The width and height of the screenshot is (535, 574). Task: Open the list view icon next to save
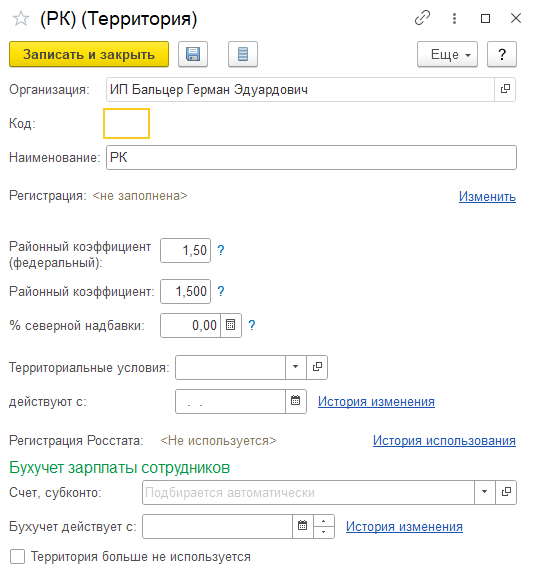click(243, 54)
